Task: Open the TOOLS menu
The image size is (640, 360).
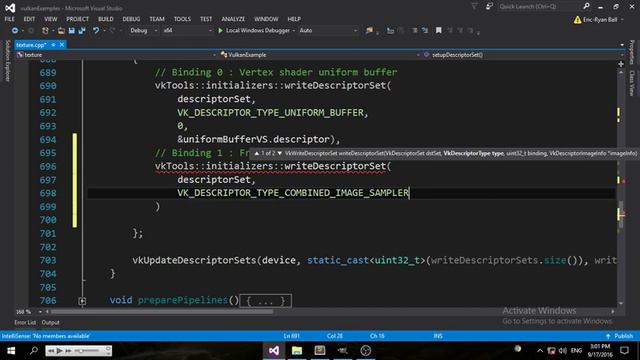Action: 182,19
